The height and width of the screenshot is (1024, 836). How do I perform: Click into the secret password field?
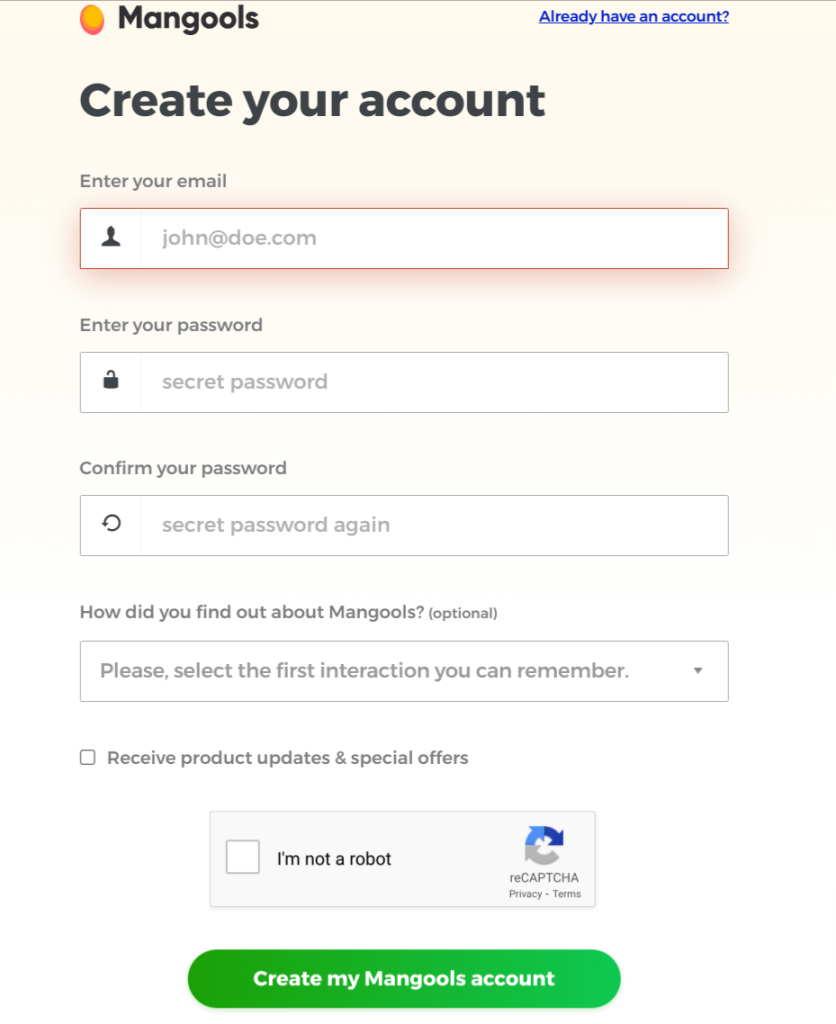pyautogui.click(x=434, y=382)
